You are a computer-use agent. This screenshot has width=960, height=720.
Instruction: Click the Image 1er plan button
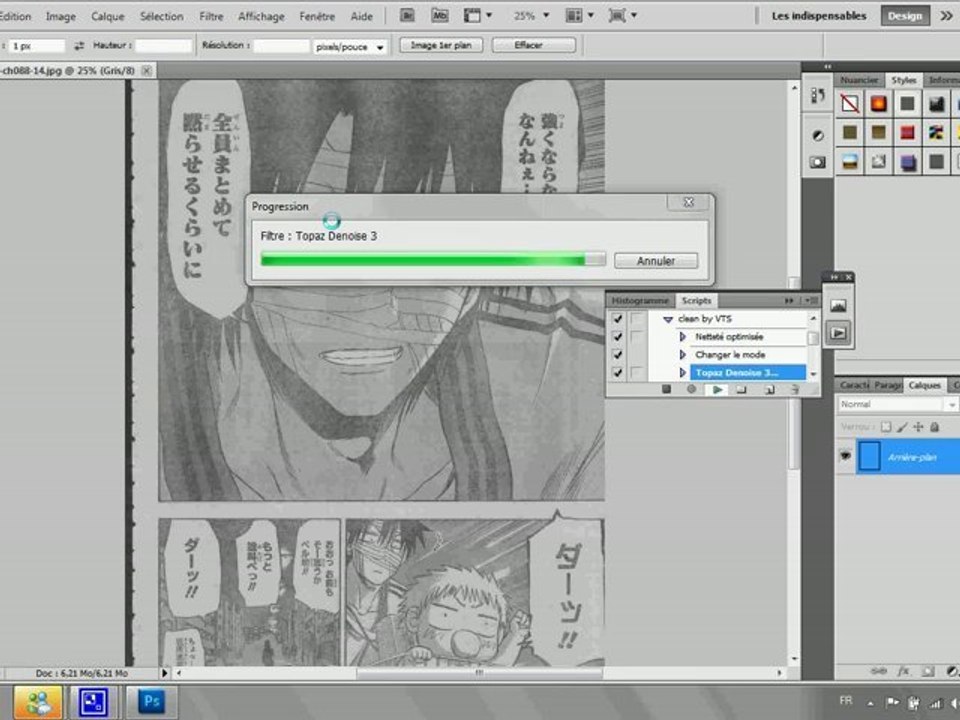(x=441, y=45)
